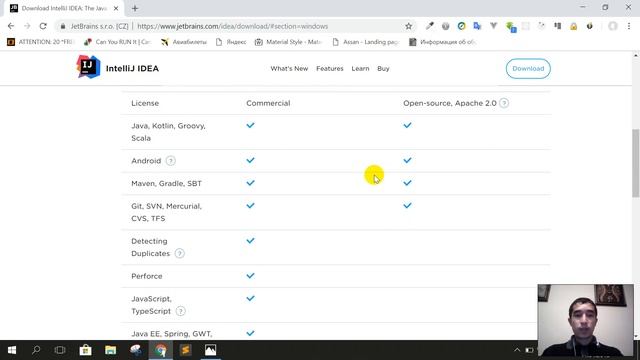640x360 pixels.
Task: Open File Explorer from the taskbar
Action: click(110, 350)
